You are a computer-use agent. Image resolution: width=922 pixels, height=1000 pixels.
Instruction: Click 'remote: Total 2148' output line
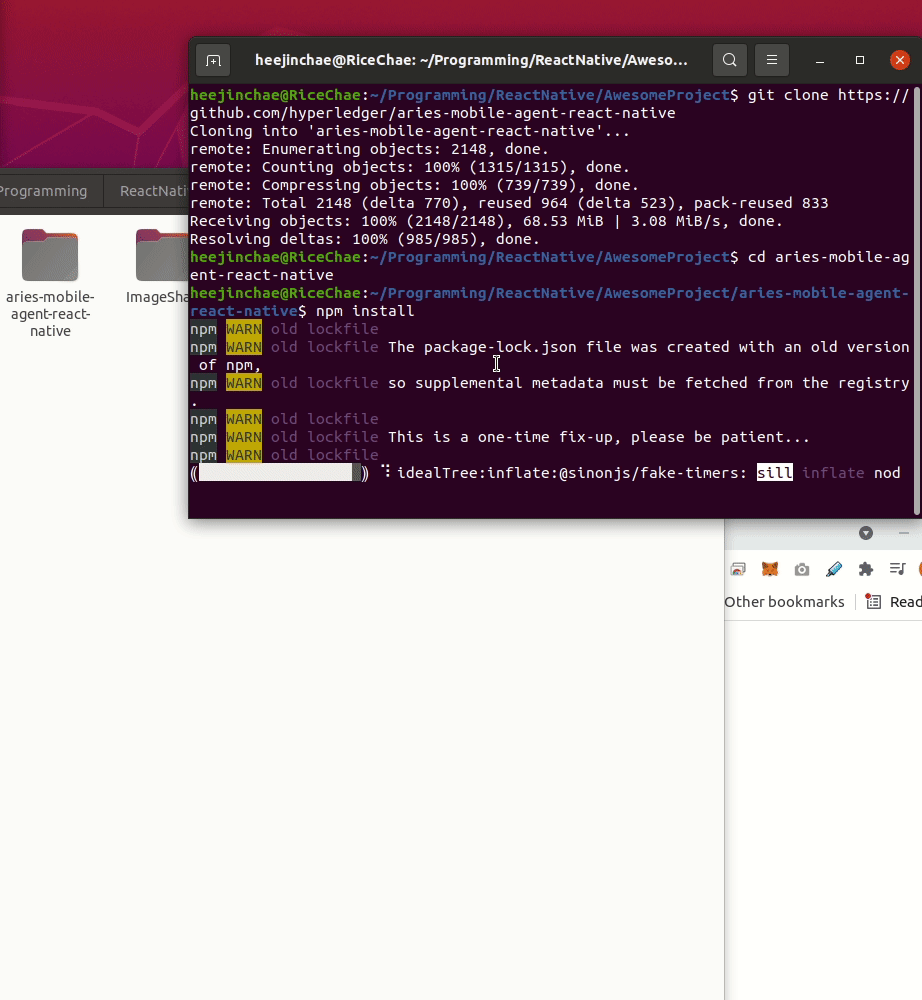(509, 203)
